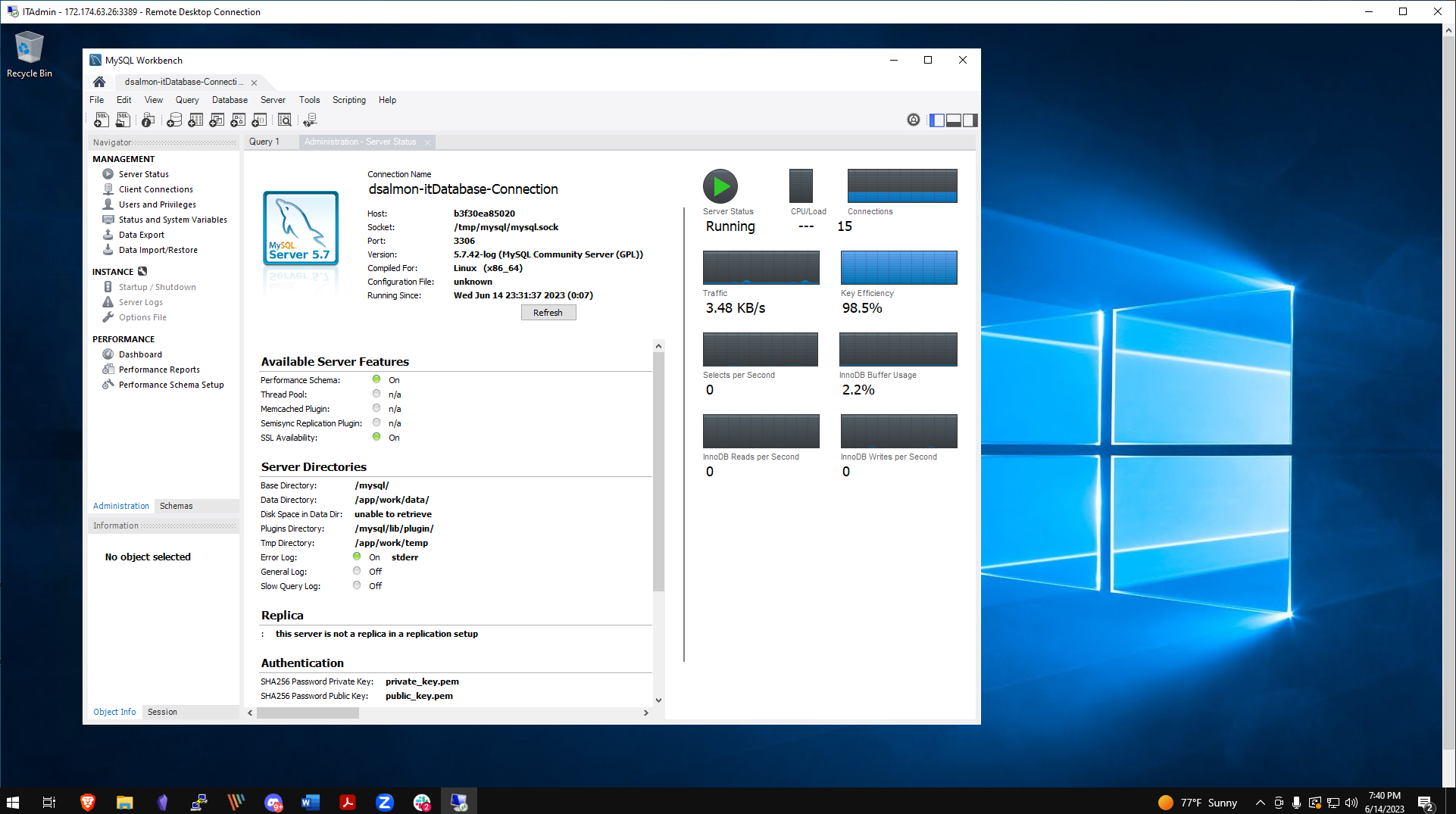The image size is (1456, 814).
Task: Open the Windows Start menu
Action: coord(13,802)
